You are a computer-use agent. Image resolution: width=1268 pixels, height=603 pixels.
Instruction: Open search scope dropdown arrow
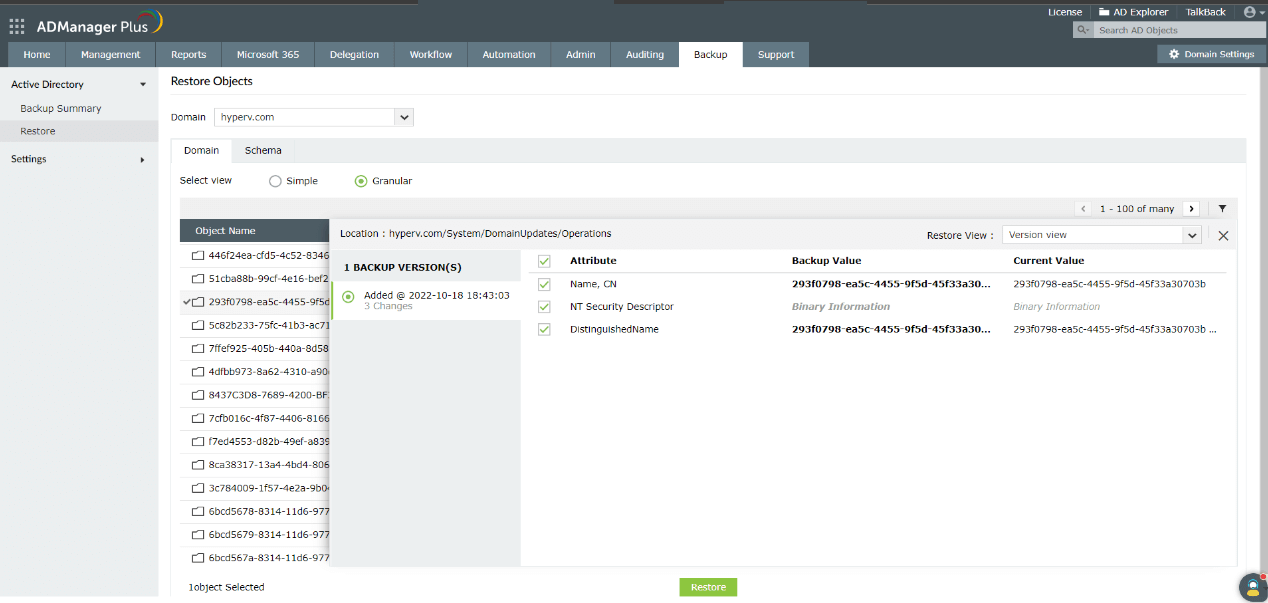point(1089,31)
